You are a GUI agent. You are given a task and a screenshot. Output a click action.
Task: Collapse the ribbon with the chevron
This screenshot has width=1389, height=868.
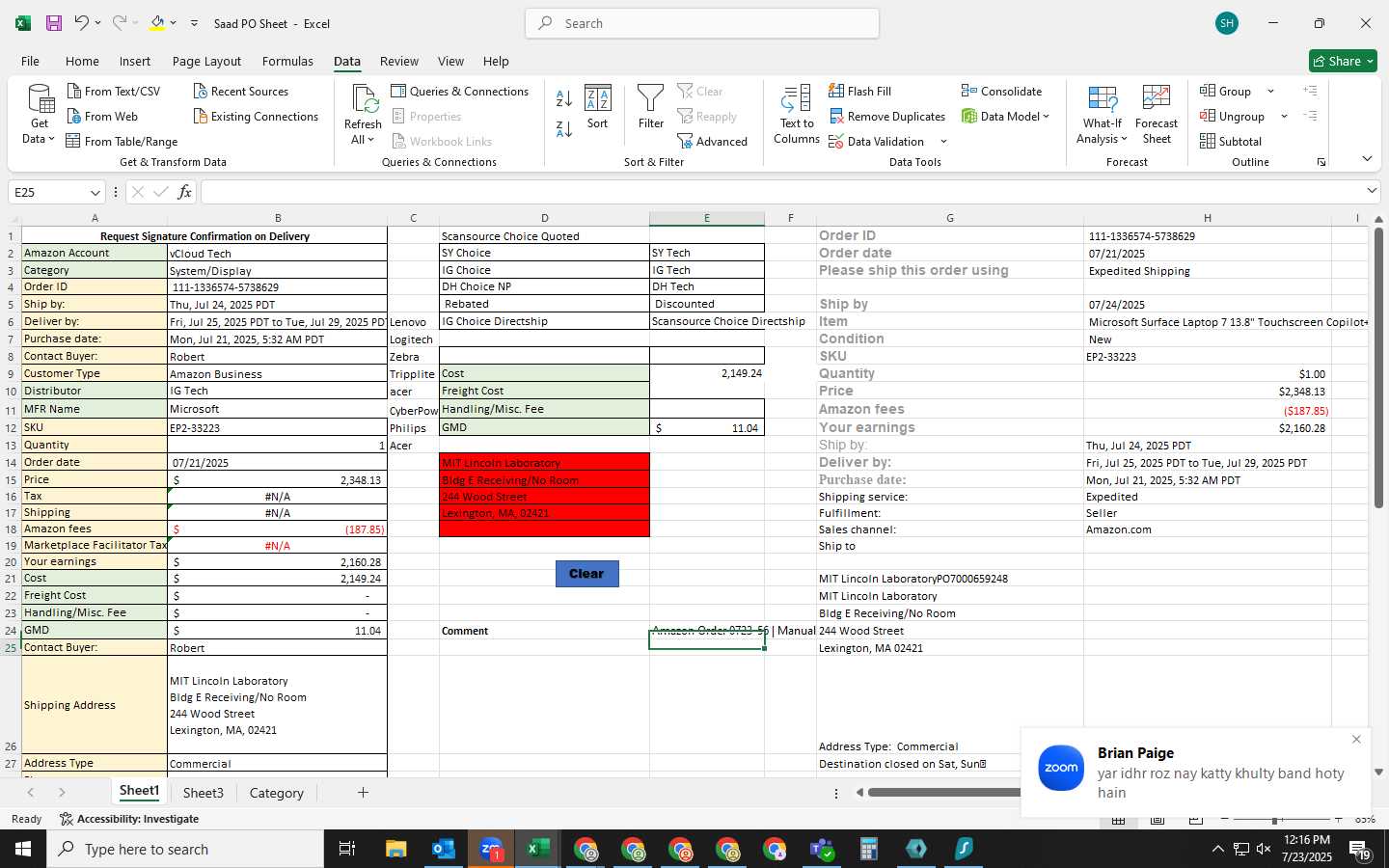pyautogui.click(x=1367, y=159)
